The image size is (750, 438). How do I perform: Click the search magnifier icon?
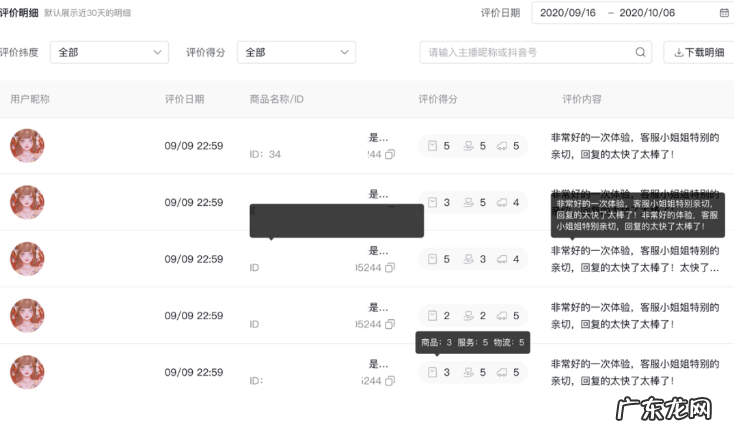(640, 52)
